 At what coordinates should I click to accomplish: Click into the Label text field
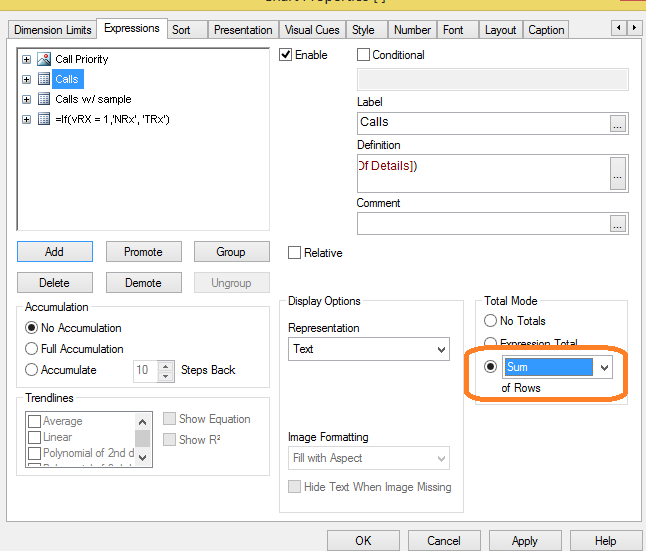pos(482,123)
